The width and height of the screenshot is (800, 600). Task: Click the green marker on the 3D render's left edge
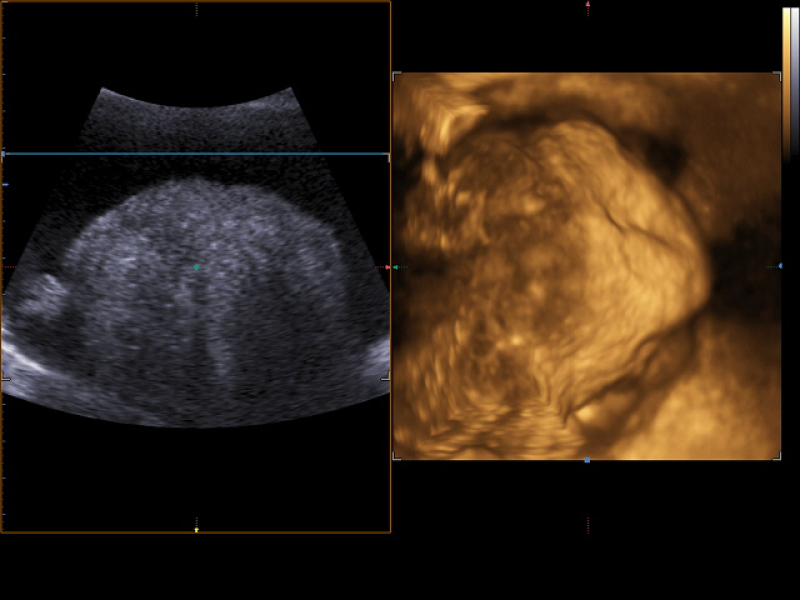tap(395, 267)
